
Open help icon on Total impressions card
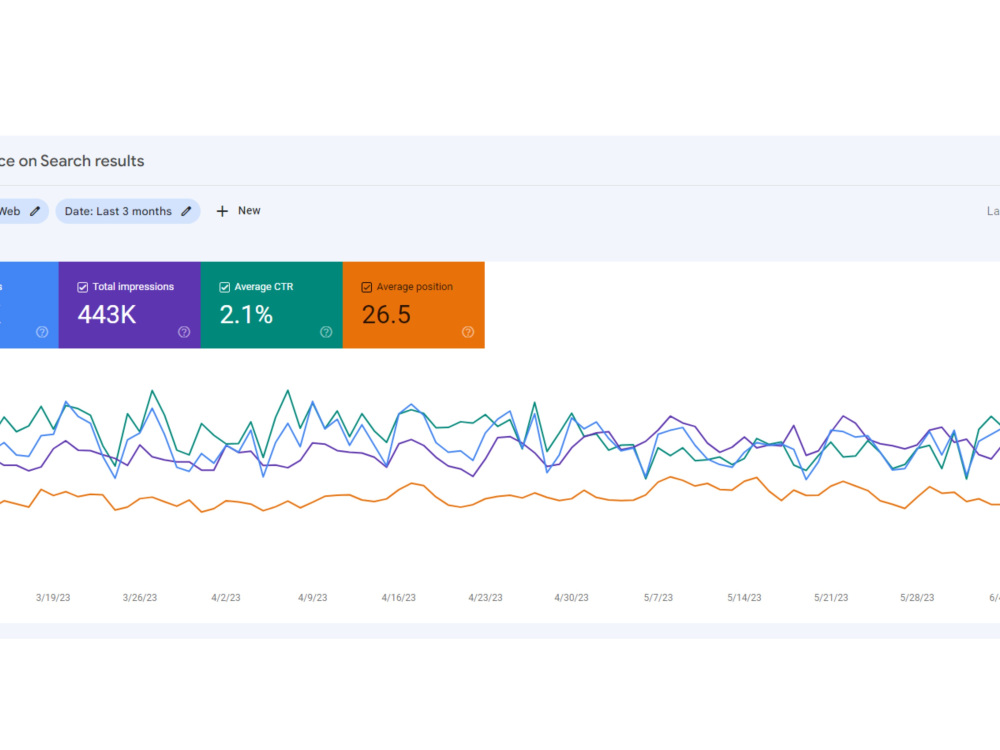[x=184, y=332]
